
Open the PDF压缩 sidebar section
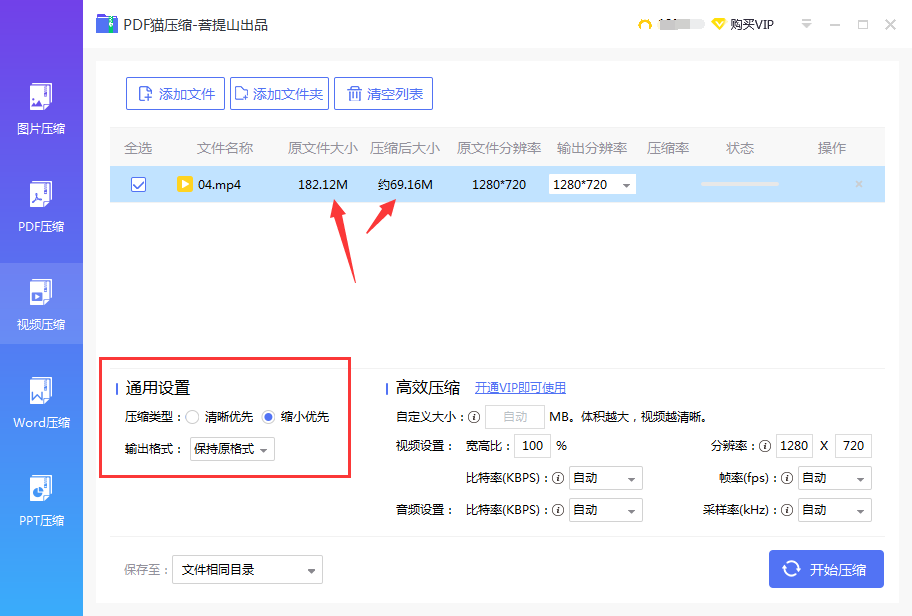(x=41, y=206)
